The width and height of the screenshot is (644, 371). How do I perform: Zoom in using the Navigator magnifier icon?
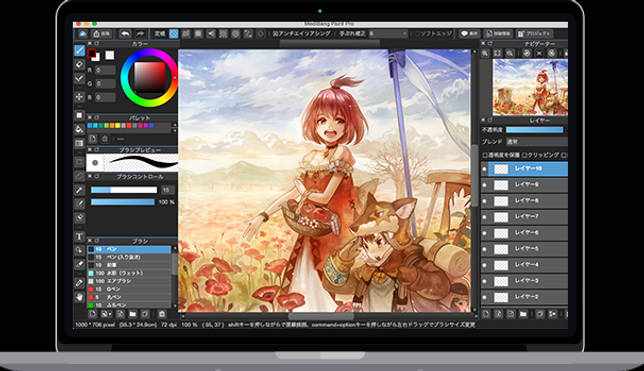point(485,53)
